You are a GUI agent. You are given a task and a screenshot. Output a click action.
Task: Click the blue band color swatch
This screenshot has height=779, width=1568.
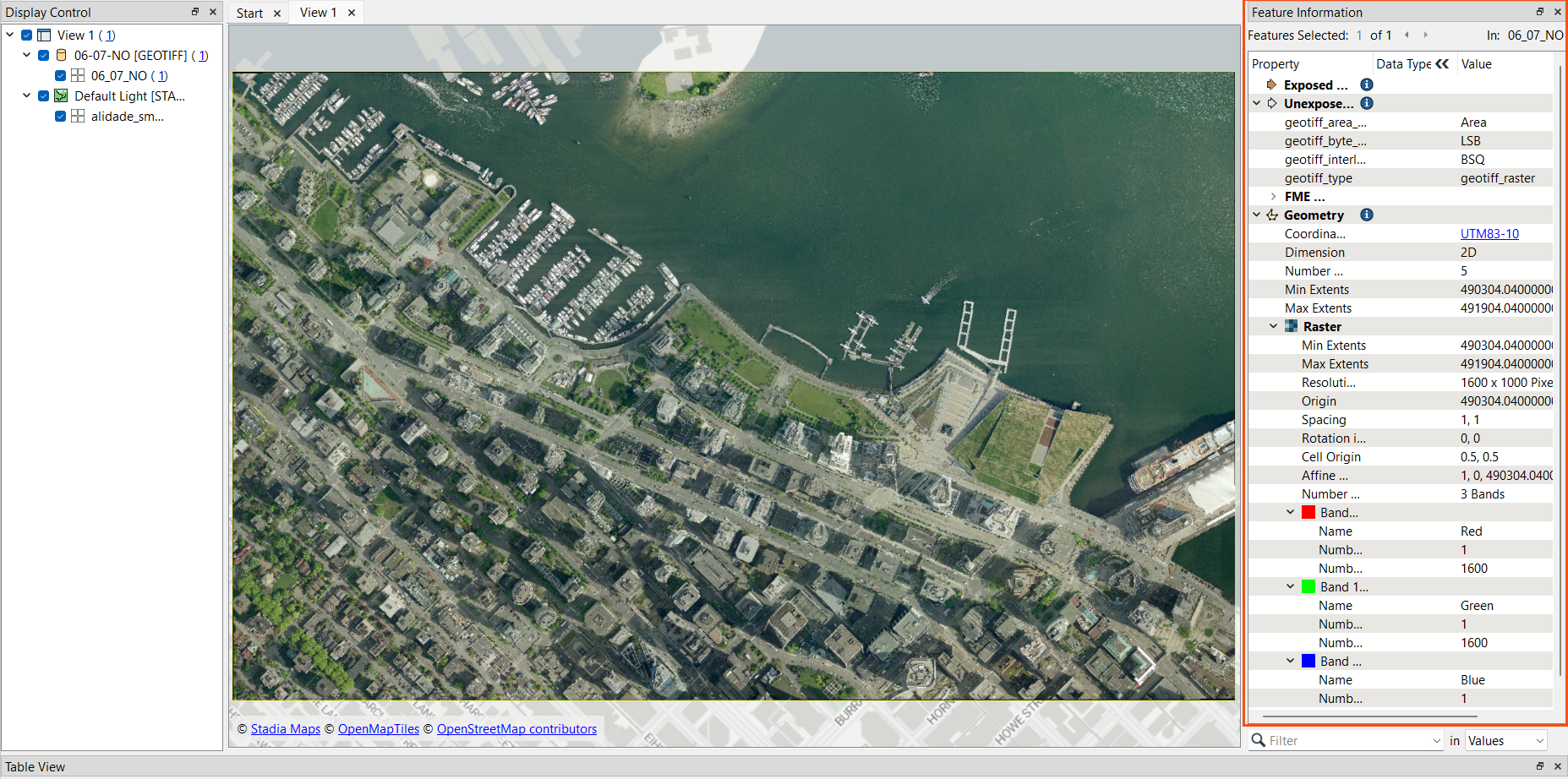click(x=1308, y=661)
